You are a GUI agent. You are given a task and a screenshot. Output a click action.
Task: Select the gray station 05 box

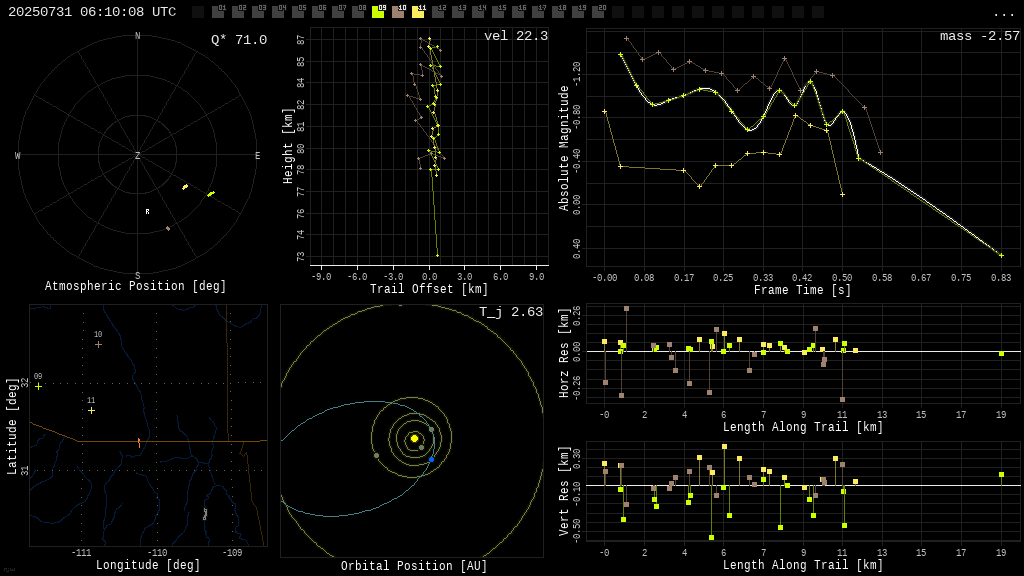point(298,11)
